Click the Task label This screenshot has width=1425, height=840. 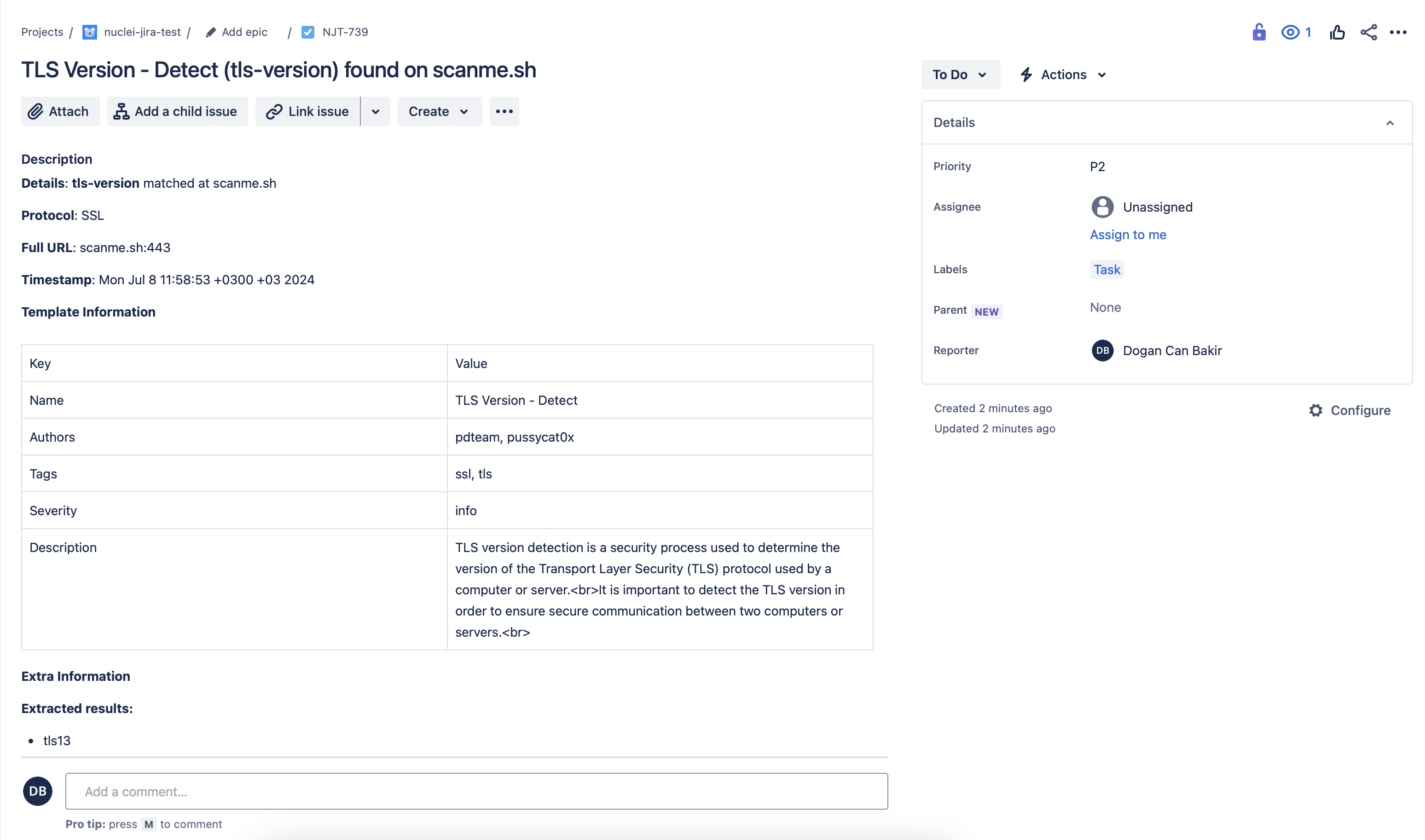pyautogui.click(x=1106, y=270)
